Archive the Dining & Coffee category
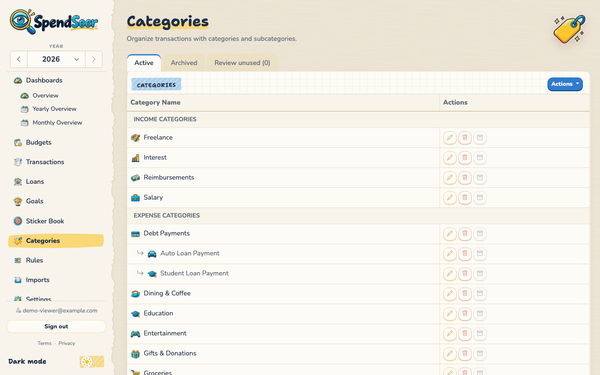 click(480, 293)
